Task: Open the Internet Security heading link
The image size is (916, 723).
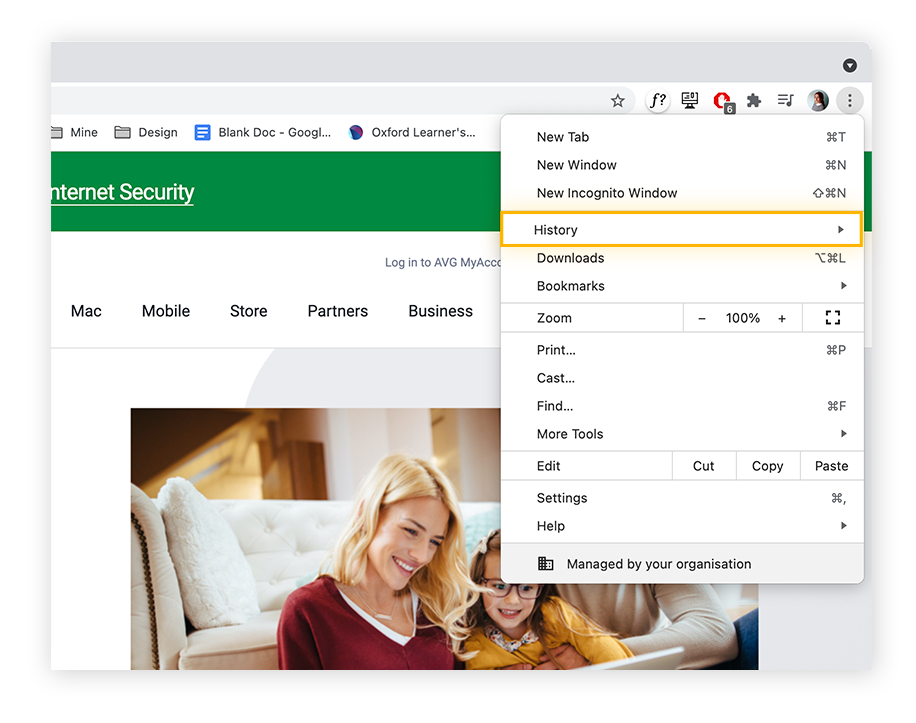Action: [120, 192]
